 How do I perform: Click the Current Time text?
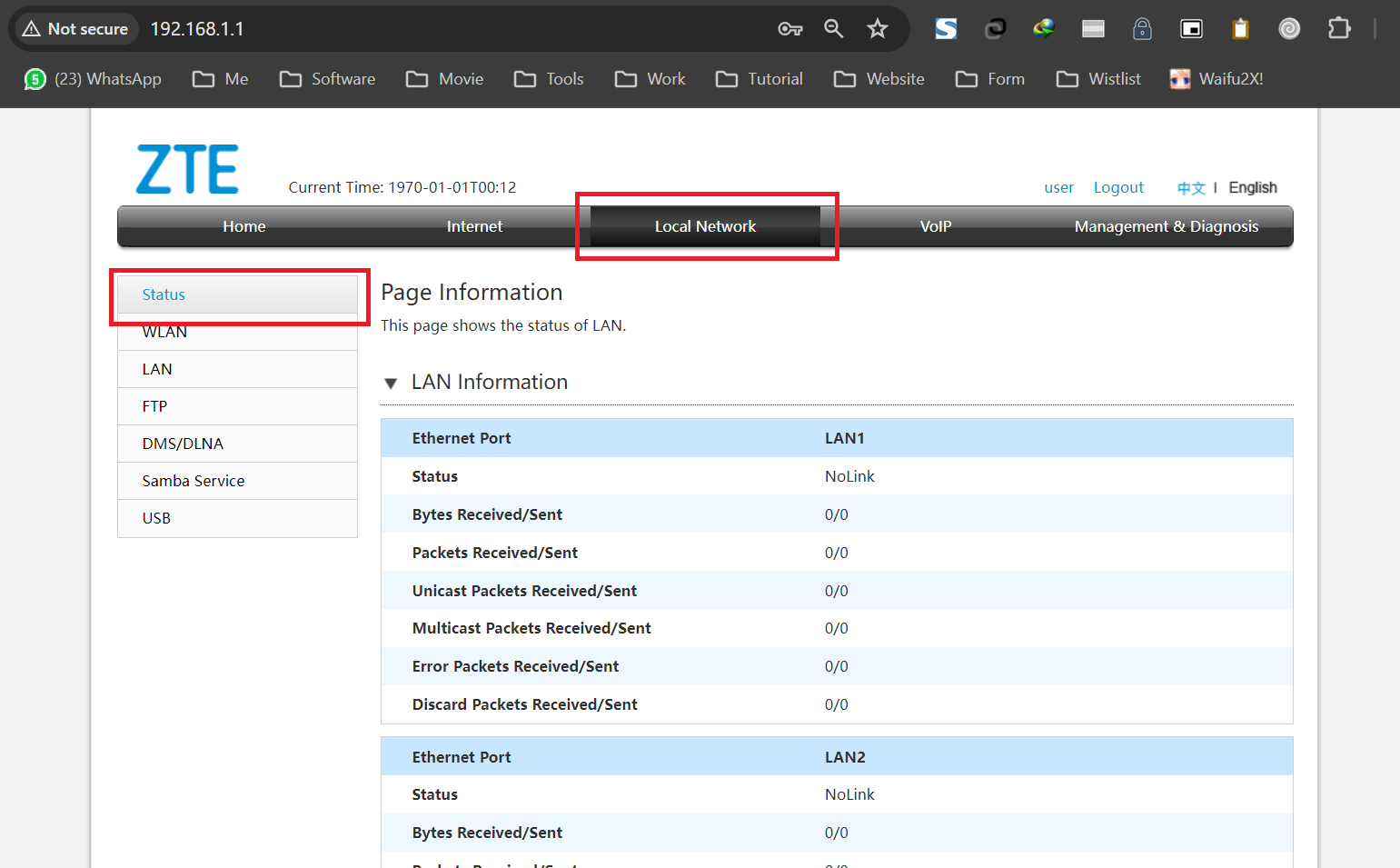click(x=402, y=187)
